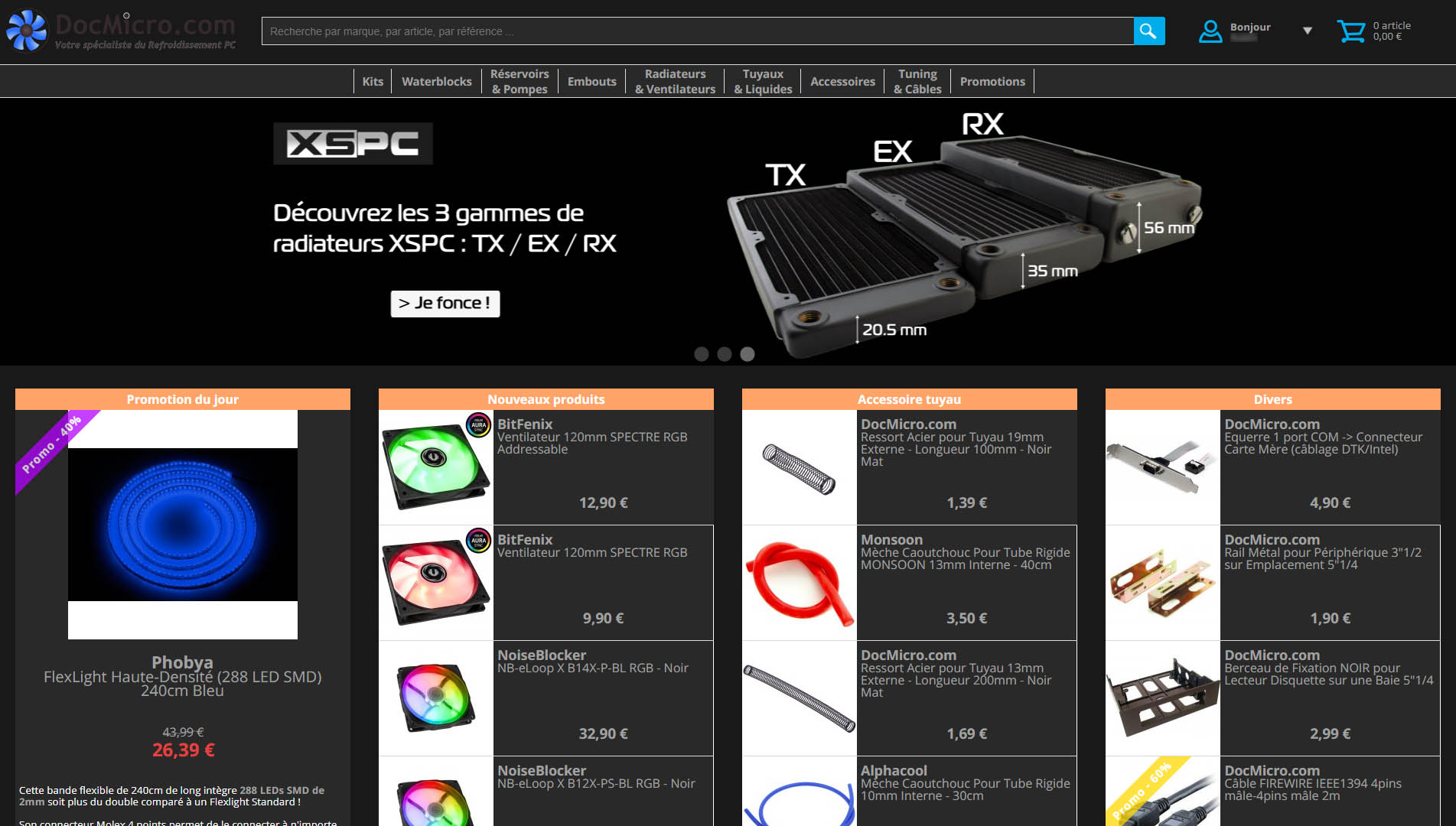Click the '0 article' cart summary text
1456x826 pixels.
pos(1392,26)
